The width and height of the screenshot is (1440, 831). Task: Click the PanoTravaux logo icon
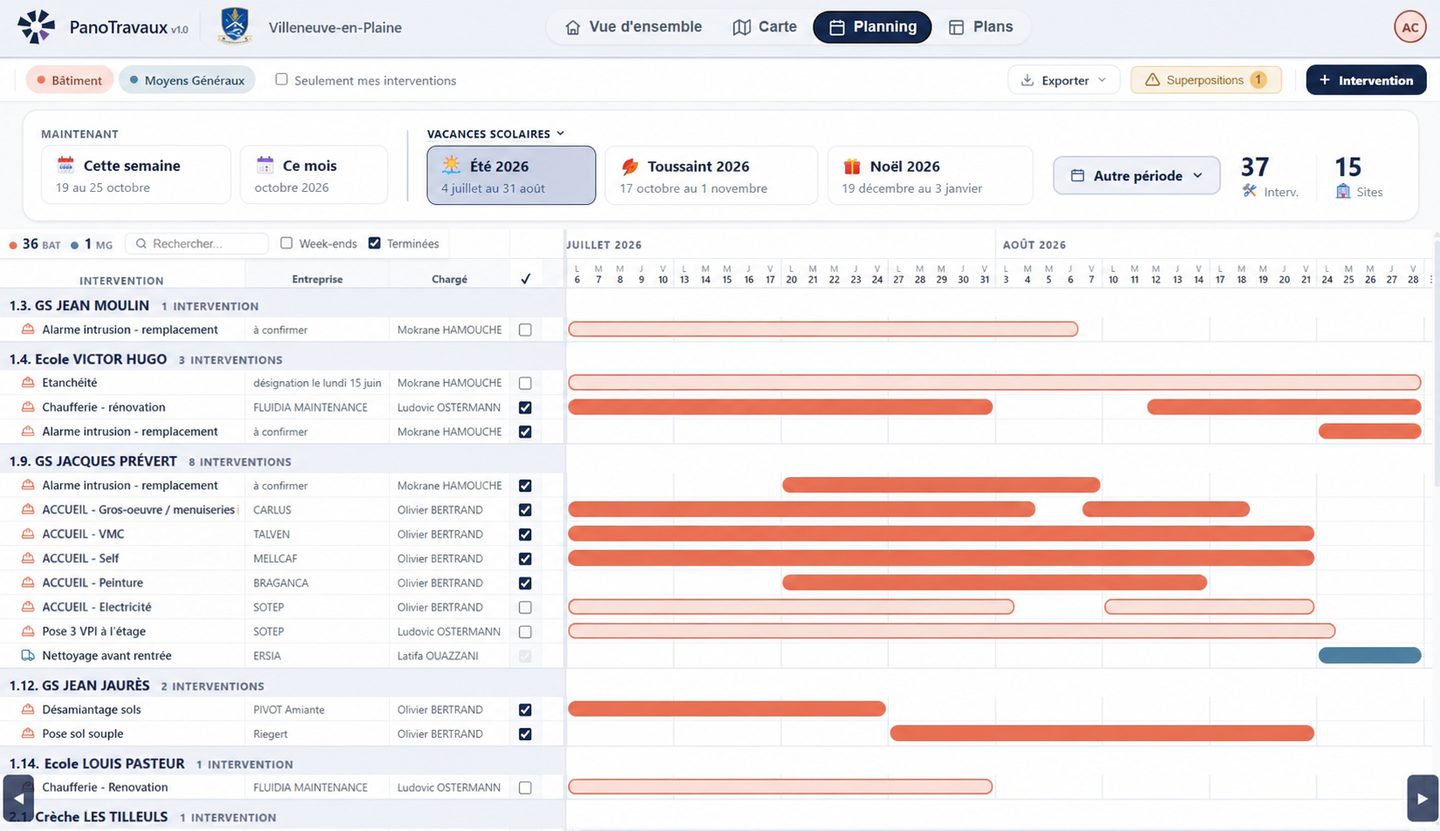[x=36, y=27]
